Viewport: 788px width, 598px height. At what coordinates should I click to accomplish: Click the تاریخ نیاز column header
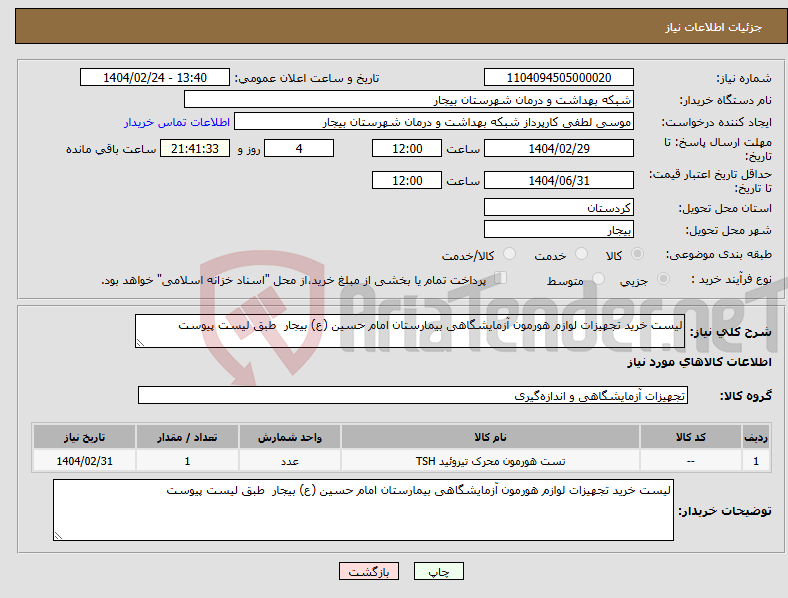coord(84,437)
